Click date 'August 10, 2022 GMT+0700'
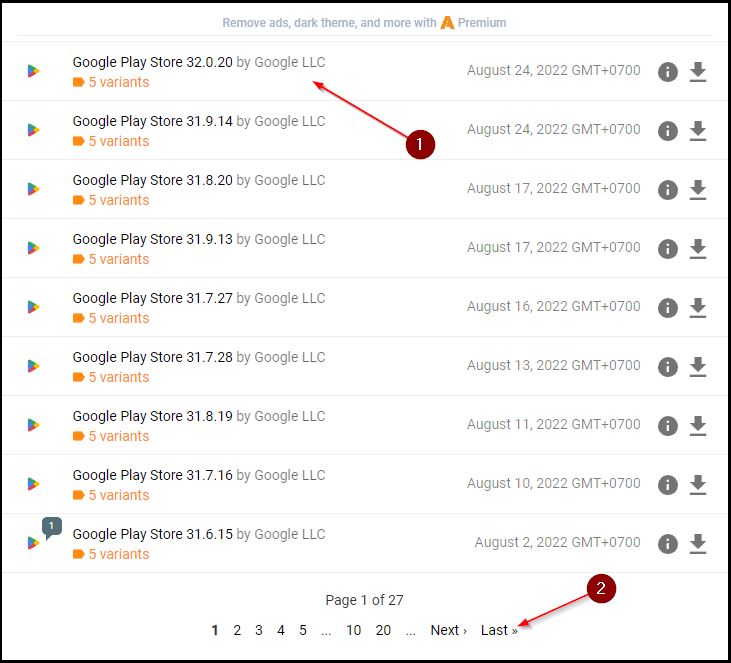The width and height of the screenshot is (731, 663). coord(553,483)
